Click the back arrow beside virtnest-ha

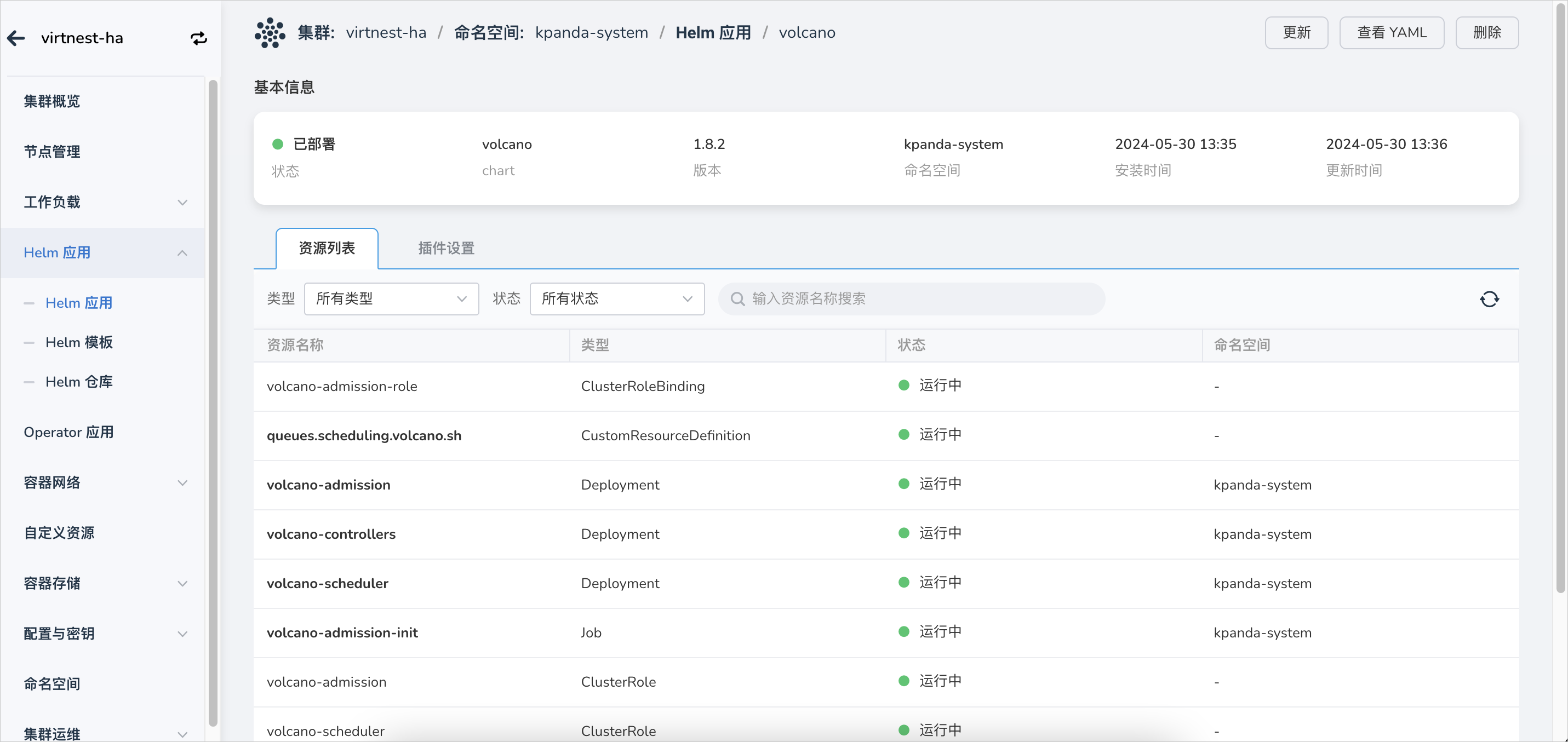16,38
